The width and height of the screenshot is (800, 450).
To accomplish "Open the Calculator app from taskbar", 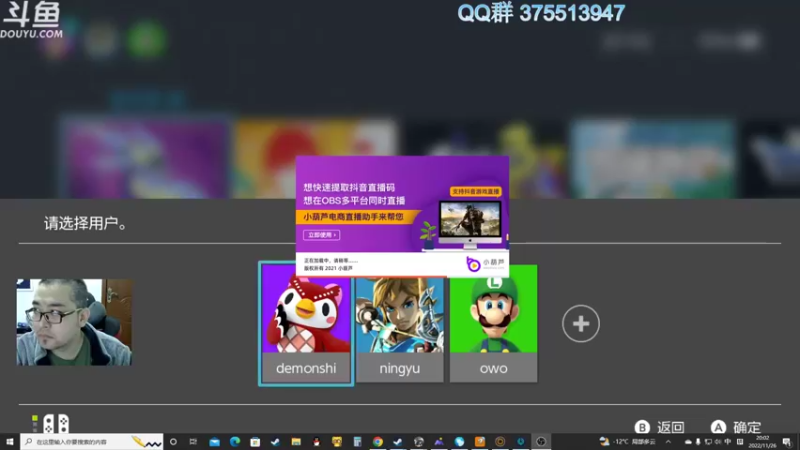I will tap(357, 442).
